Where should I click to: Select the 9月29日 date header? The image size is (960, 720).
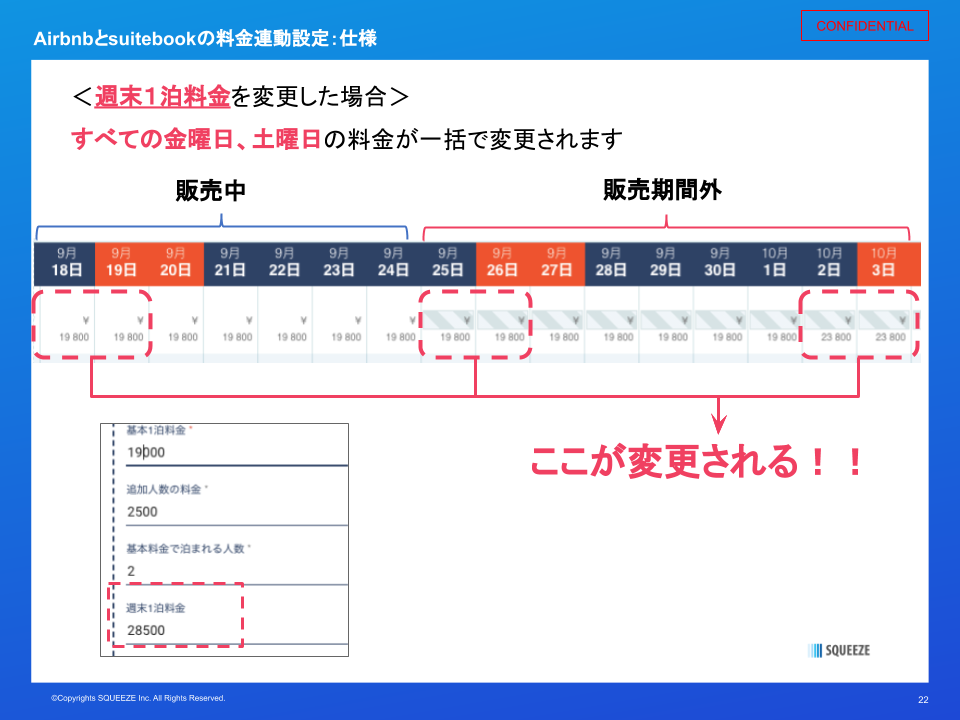coord(666,264)
